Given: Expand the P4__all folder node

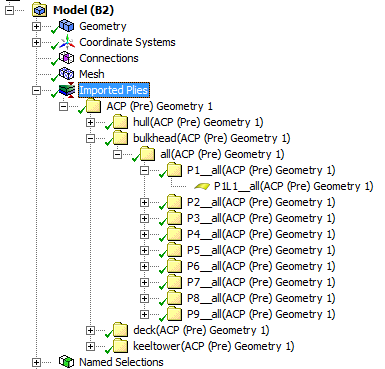Looking at the screenshot, I should tap(144, 234).
